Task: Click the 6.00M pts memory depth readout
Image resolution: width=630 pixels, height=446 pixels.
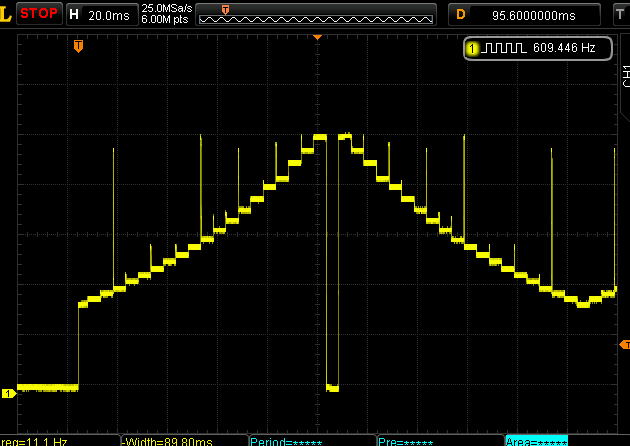Action: pos(165,19)
